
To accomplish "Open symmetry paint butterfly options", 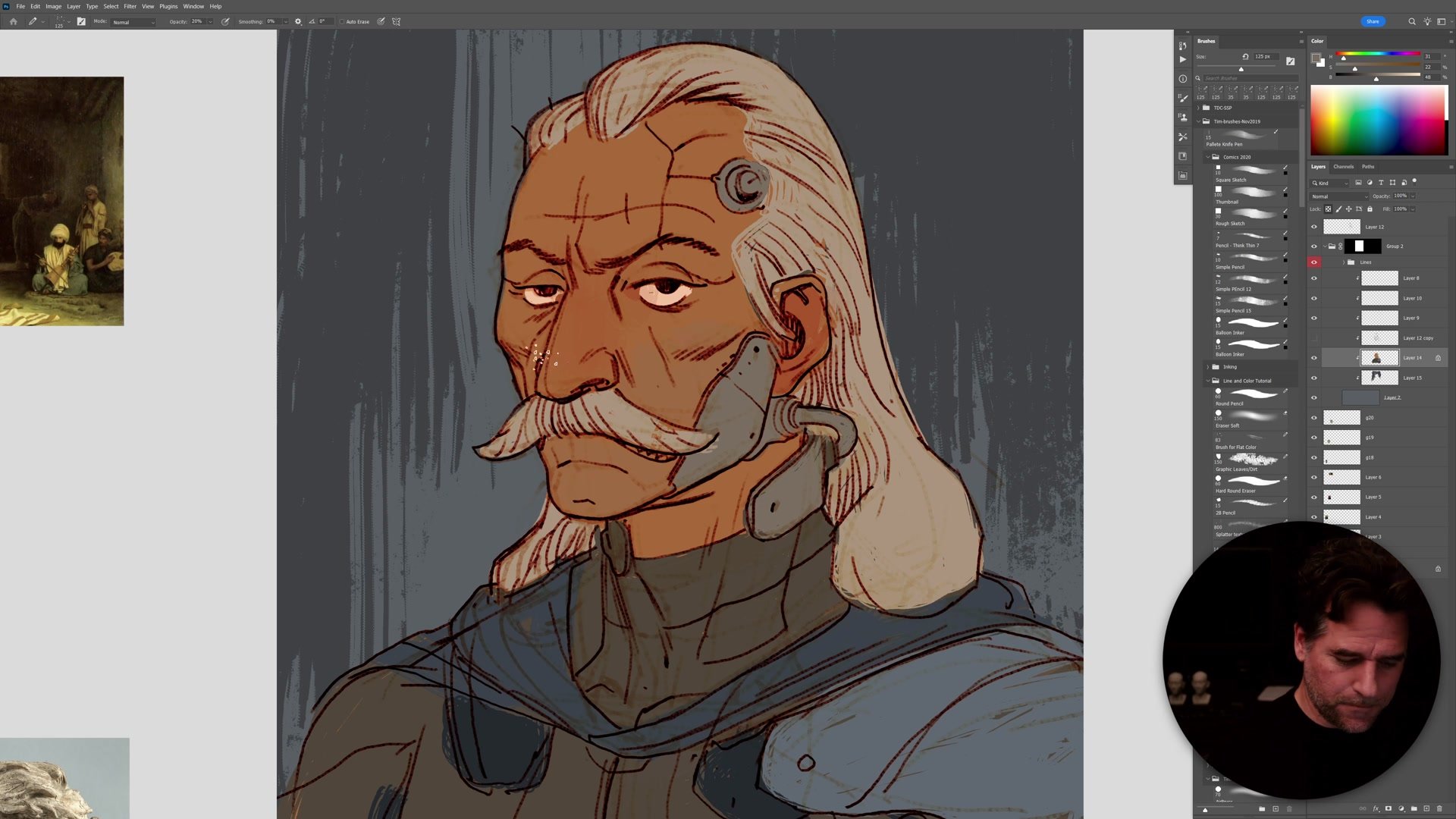I will tap(396, 21).
